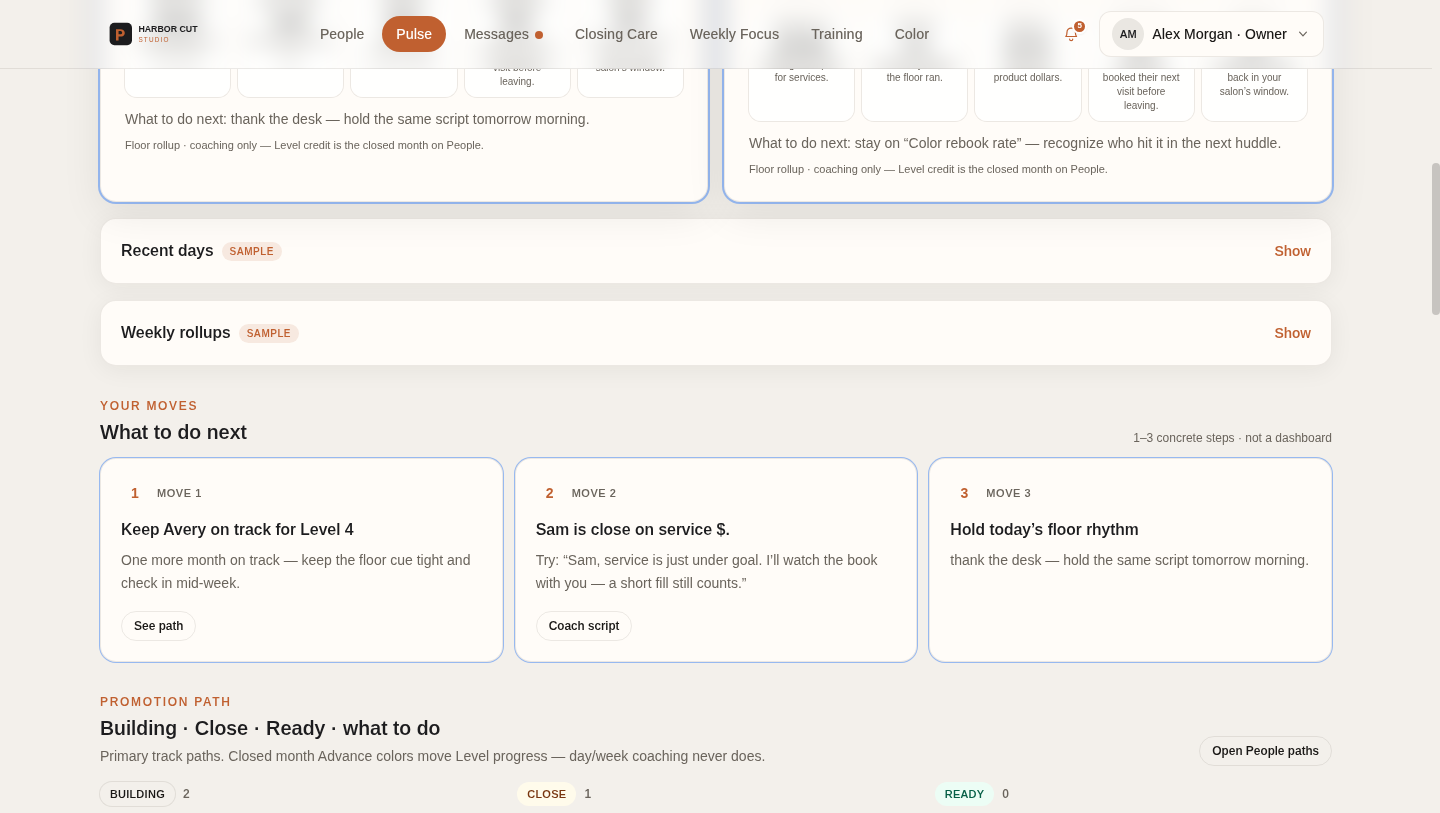Image resolution: width=1440 pixels, height=813 pixels.
Task: Switch to Closing Care tab
Action: 616,34
